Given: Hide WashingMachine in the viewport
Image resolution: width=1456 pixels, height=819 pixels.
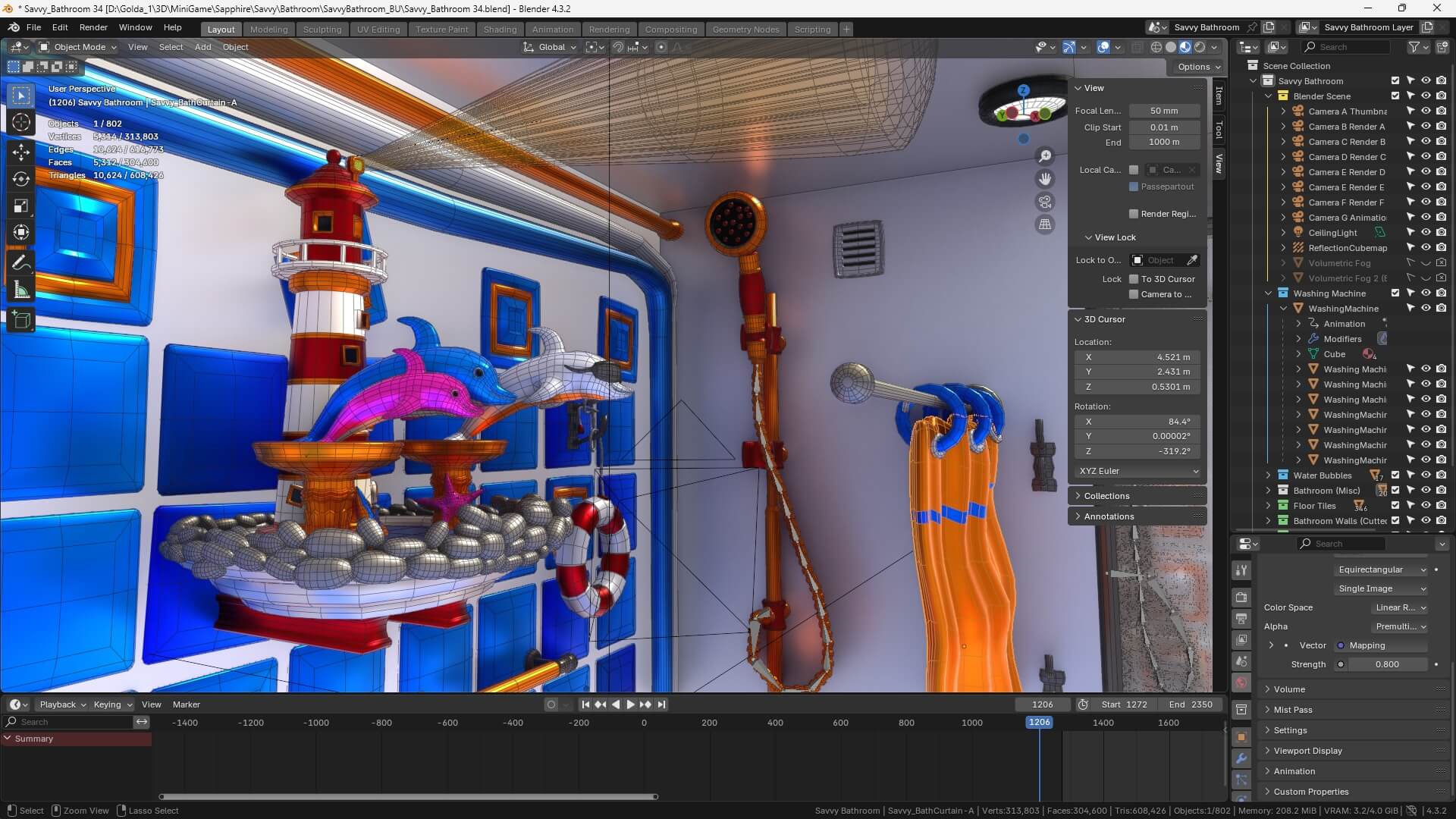Looking at the screenshot, I should (x=1426, y=308).
